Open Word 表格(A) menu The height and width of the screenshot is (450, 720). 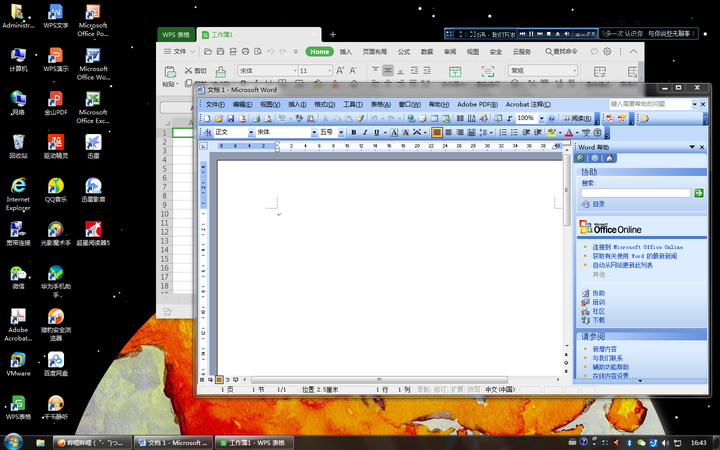(x=380, y=105)
